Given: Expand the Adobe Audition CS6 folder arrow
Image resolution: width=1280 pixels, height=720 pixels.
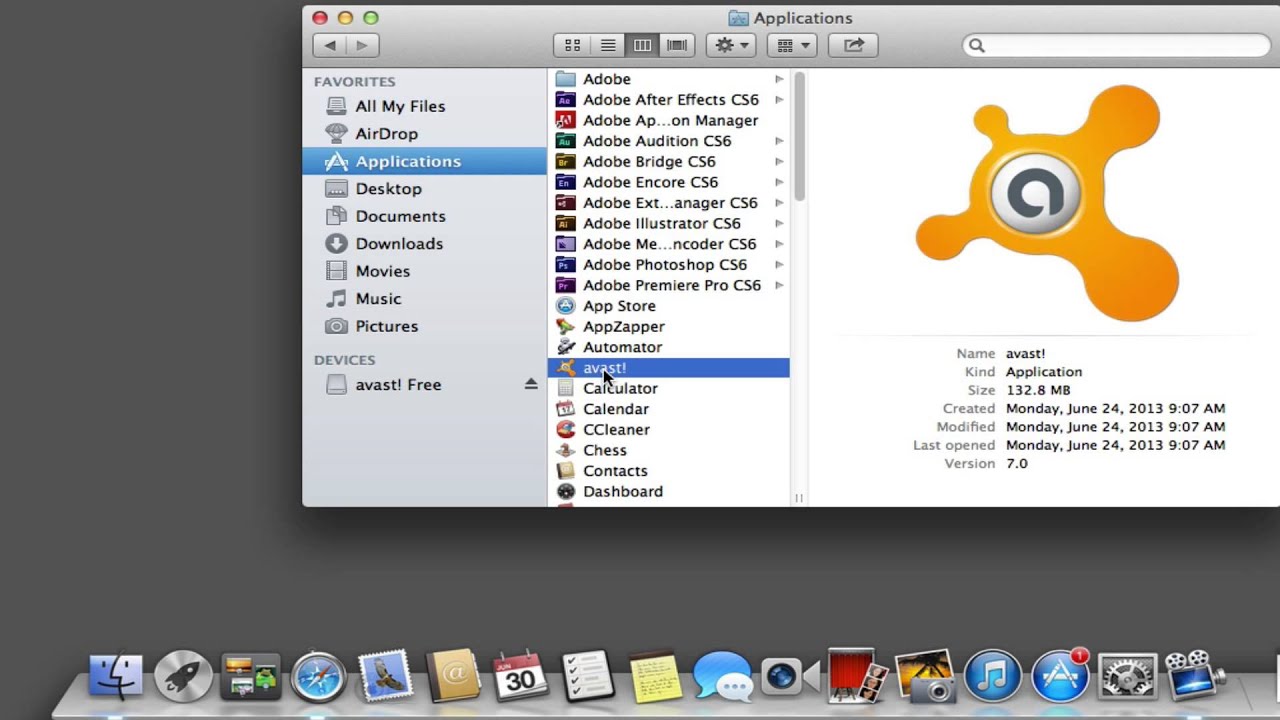Looking at the screenshot, I should pyautogui.click(x=779, y=141).
